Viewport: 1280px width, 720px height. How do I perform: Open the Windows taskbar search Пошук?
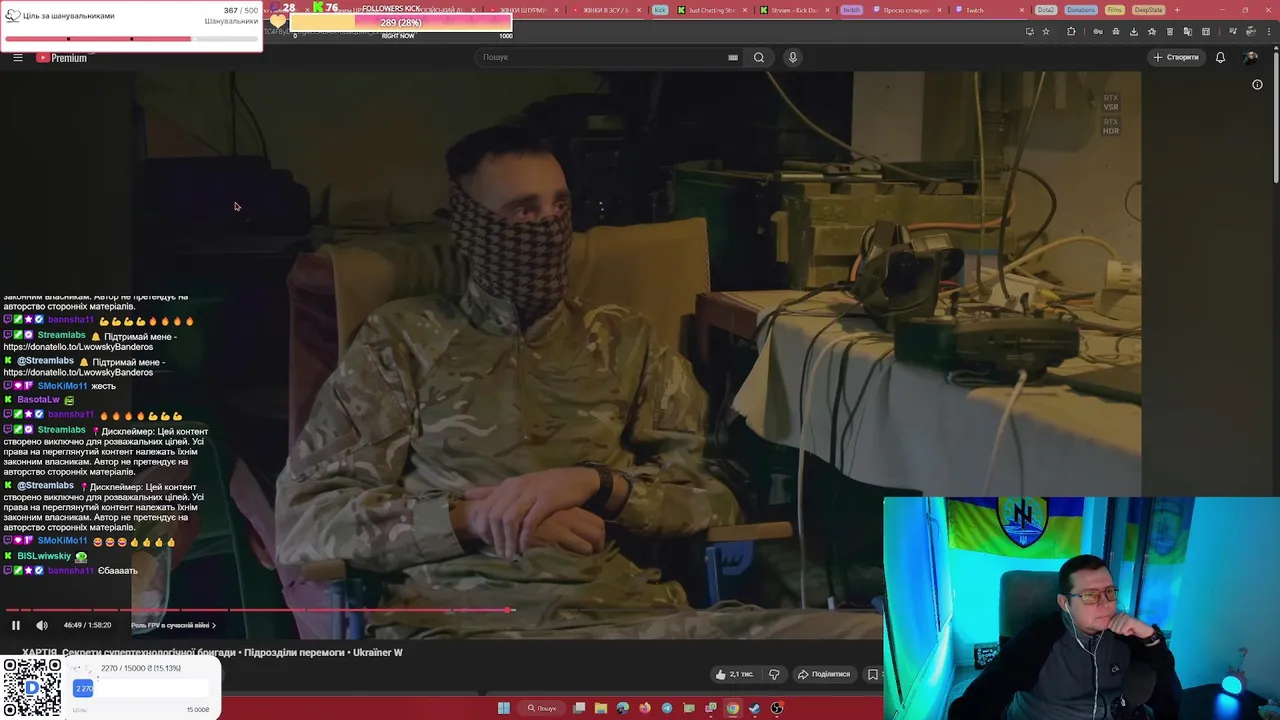[543, 708]
